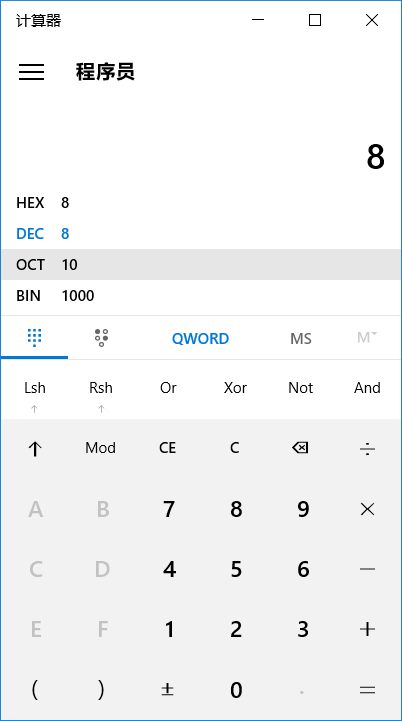Screen dimensions: 402x721
Task: Click digit 9 key
Action: click(302, 509)
